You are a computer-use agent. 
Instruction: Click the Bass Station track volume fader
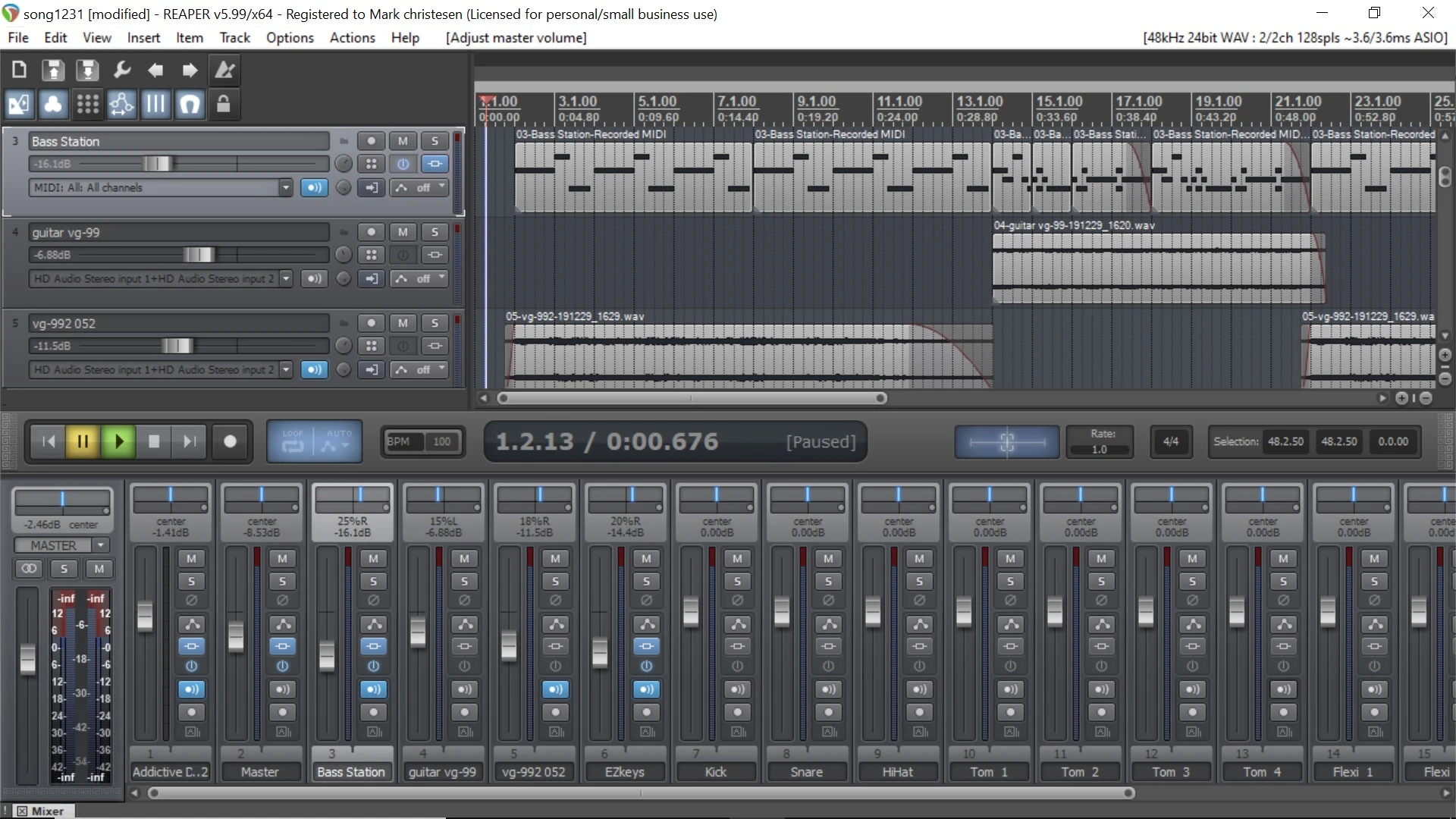(x=158, y=164)
